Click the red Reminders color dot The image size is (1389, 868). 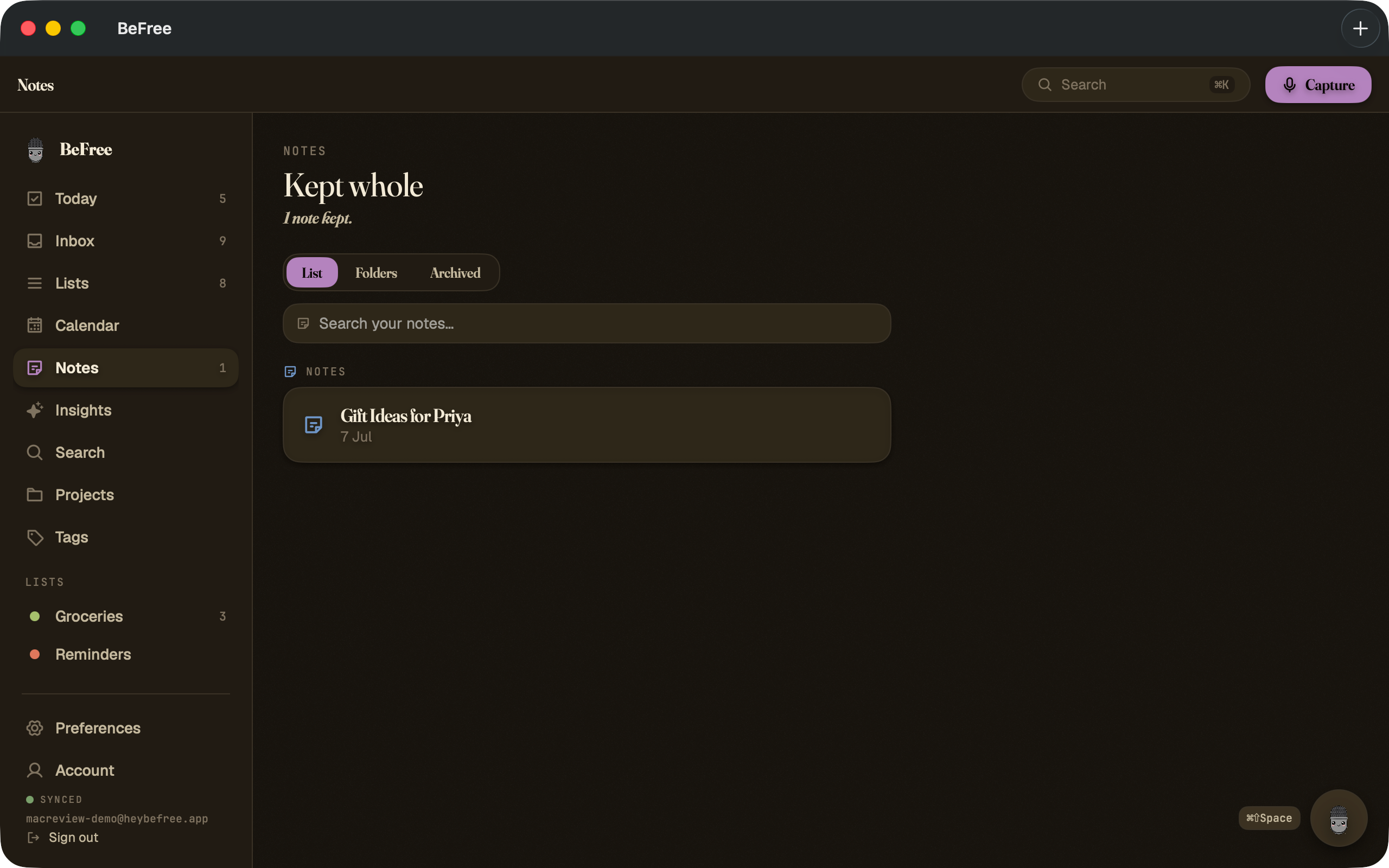point(34,654)
